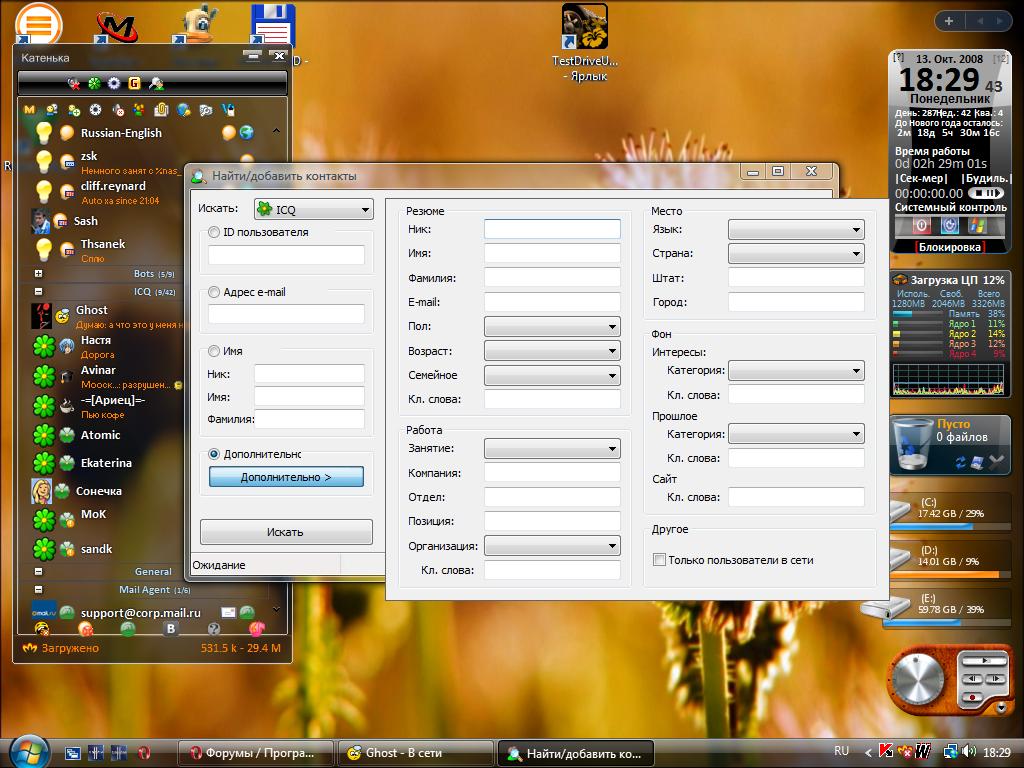The image size is (1024, 768).
Task: Select the 'ID пользователя' radio button
Action: [214, 232]
